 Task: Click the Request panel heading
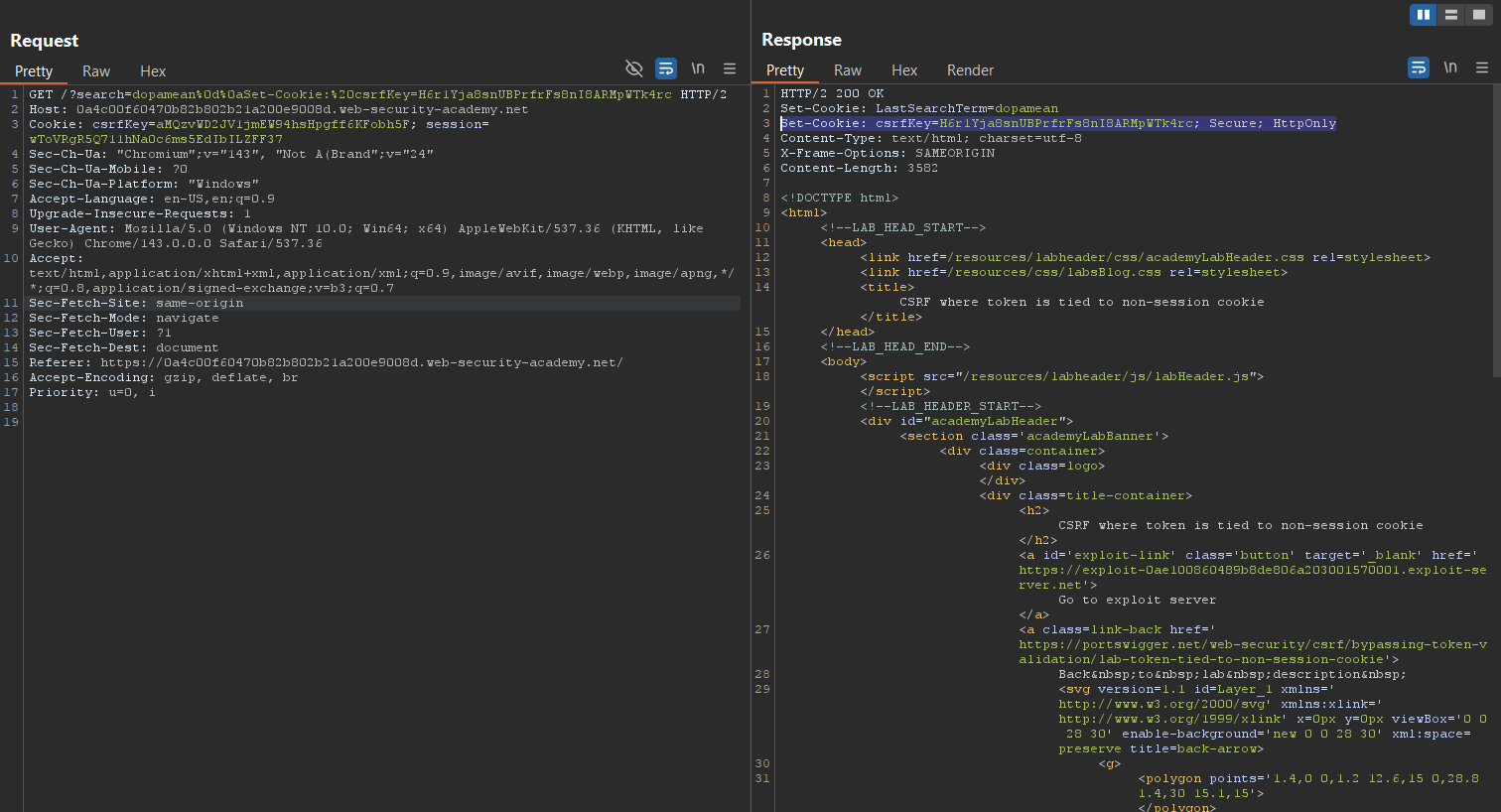[45, 41]
